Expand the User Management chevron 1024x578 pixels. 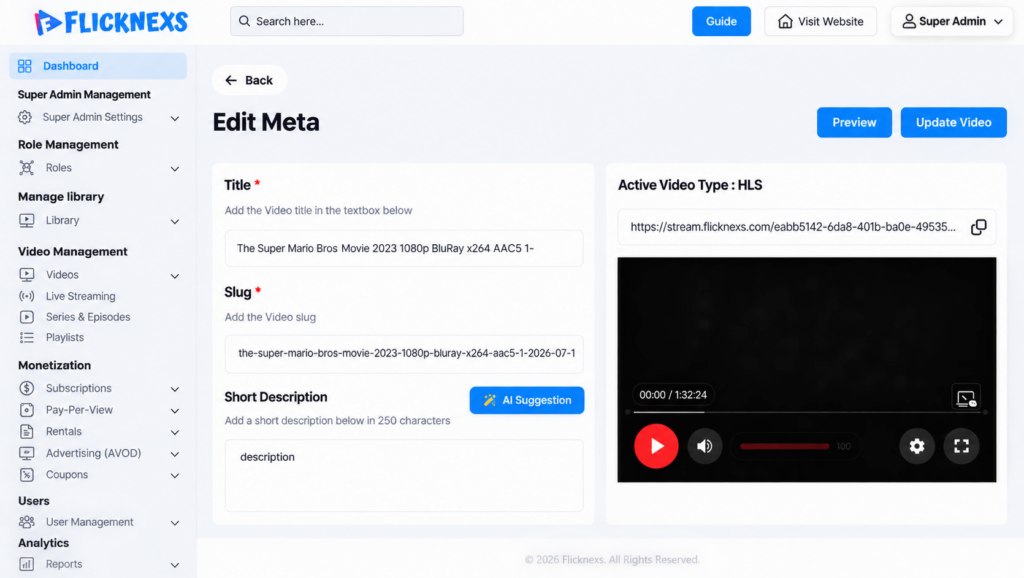[175, 522]
